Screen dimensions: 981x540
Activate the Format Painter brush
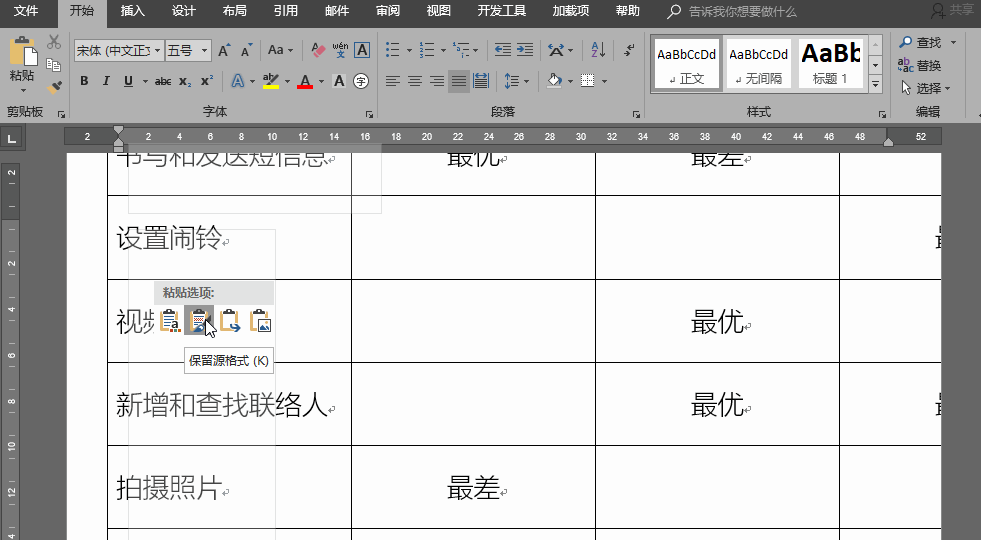click(54, 87)
